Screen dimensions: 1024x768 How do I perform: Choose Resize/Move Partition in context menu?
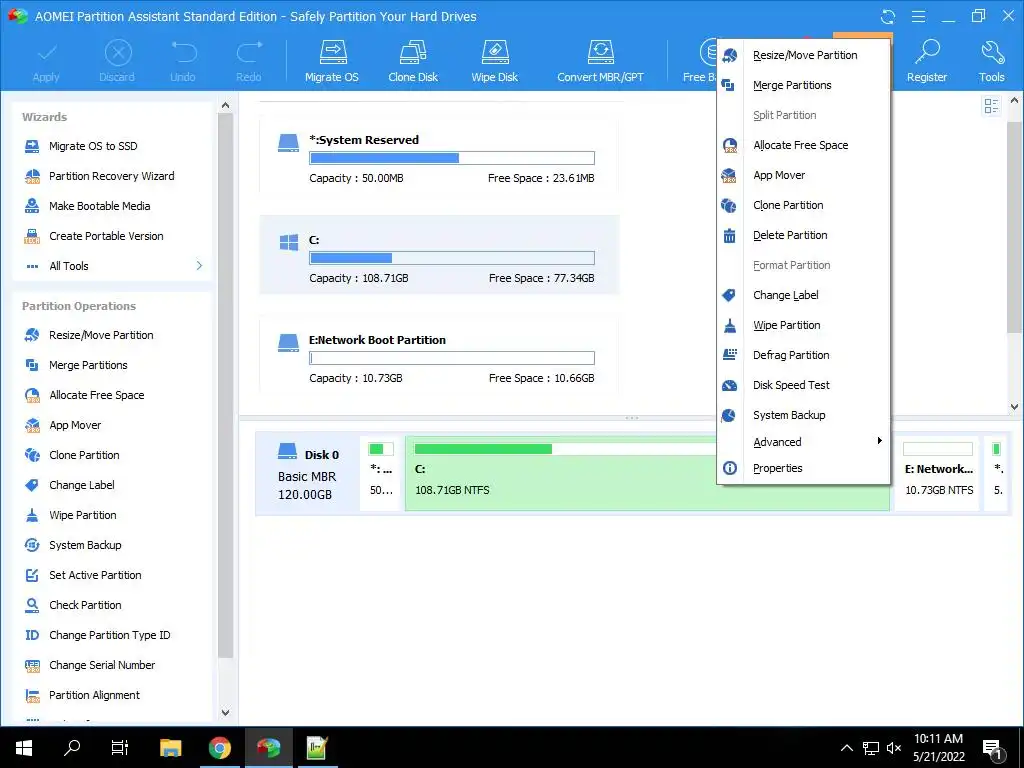point(803,56)
